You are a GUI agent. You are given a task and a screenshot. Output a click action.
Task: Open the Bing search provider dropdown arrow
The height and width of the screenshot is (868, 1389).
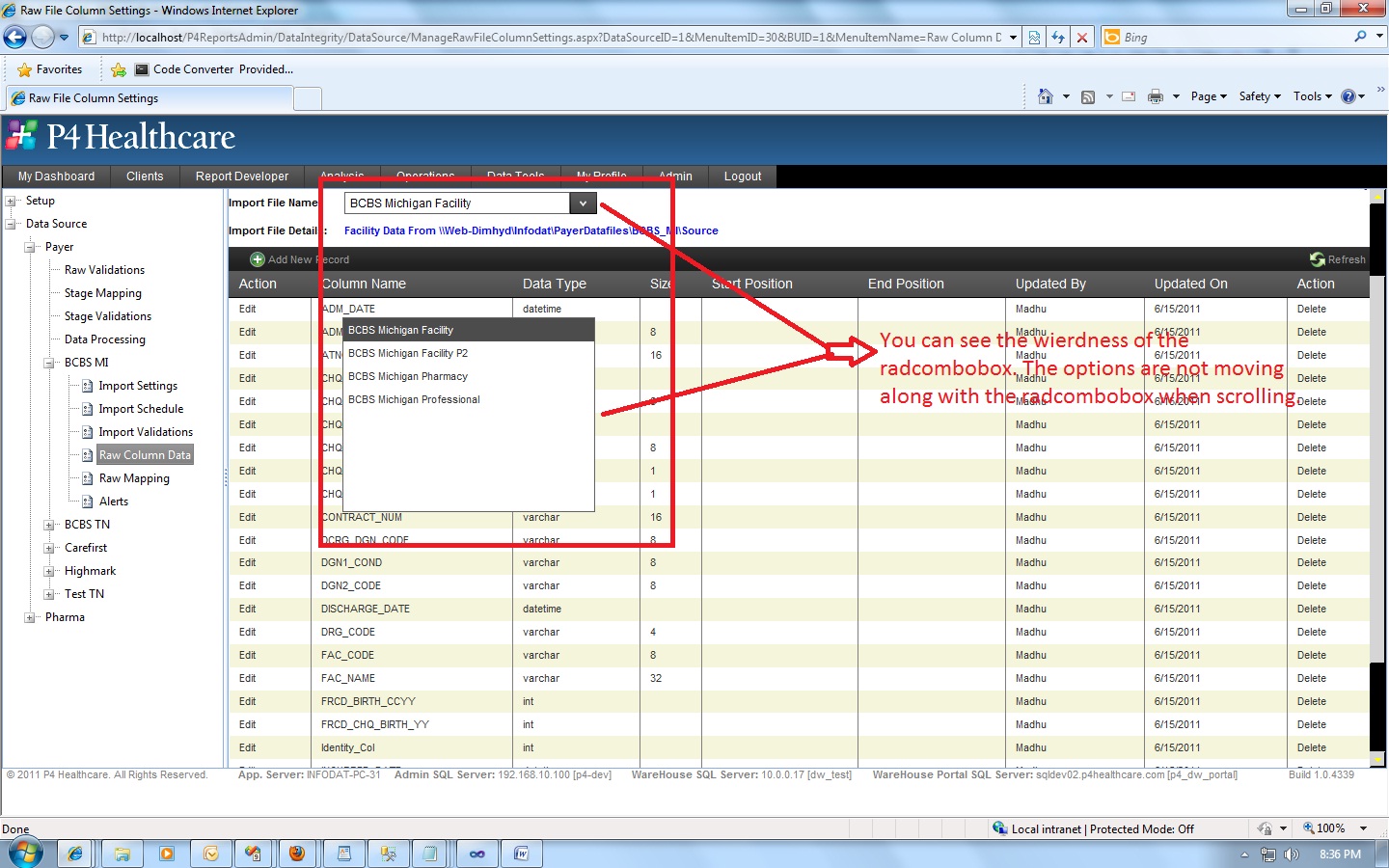pos(1379,37)
